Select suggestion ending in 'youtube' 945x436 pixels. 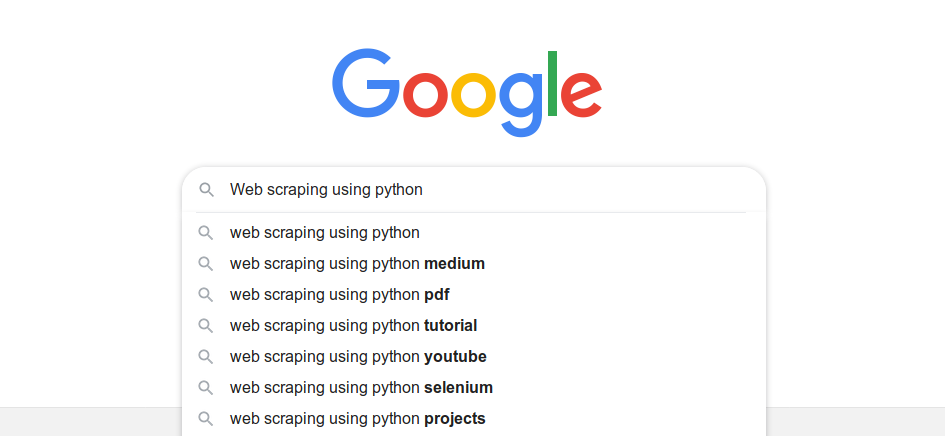pos(474,356)
